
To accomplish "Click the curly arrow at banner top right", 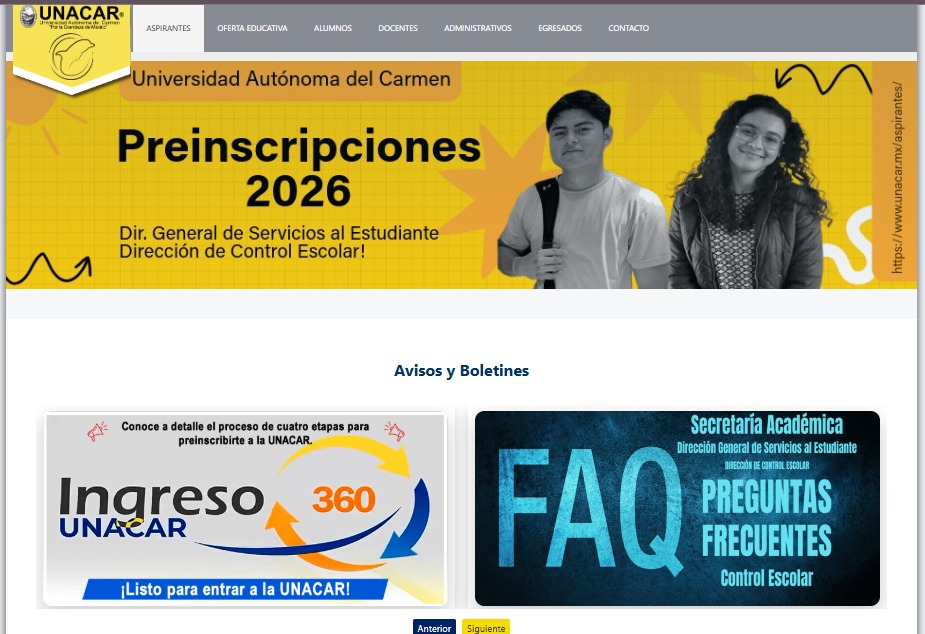I will 823,79.
